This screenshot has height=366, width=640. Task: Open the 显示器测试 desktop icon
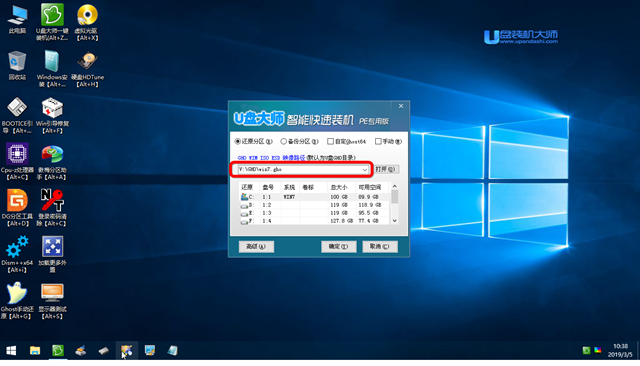(52, 301)
